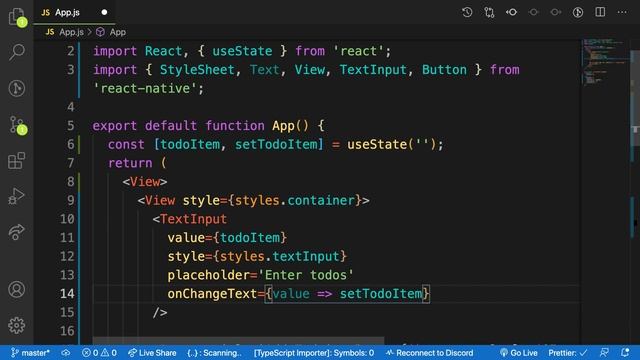640x360 pixels.
Task: Open the notifications bell
Action: pos(625,353)
